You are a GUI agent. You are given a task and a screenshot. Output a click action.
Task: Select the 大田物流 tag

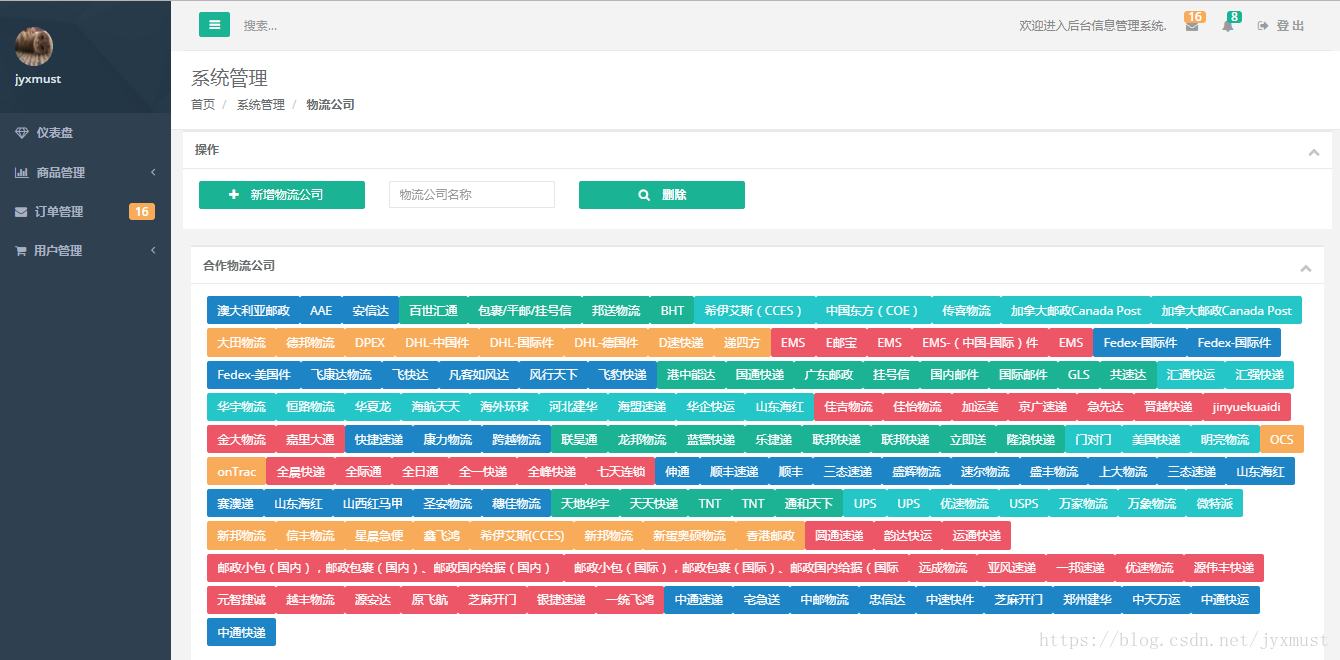click(241, 343)
